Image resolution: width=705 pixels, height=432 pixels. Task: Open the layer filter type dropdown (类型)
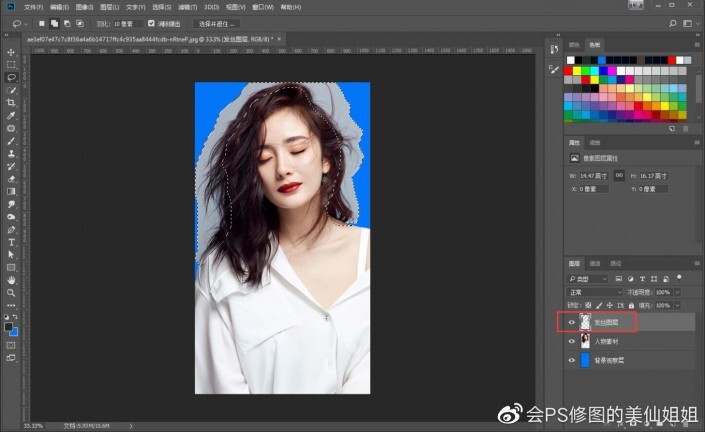pyautogui.click(x=587, y=278)
